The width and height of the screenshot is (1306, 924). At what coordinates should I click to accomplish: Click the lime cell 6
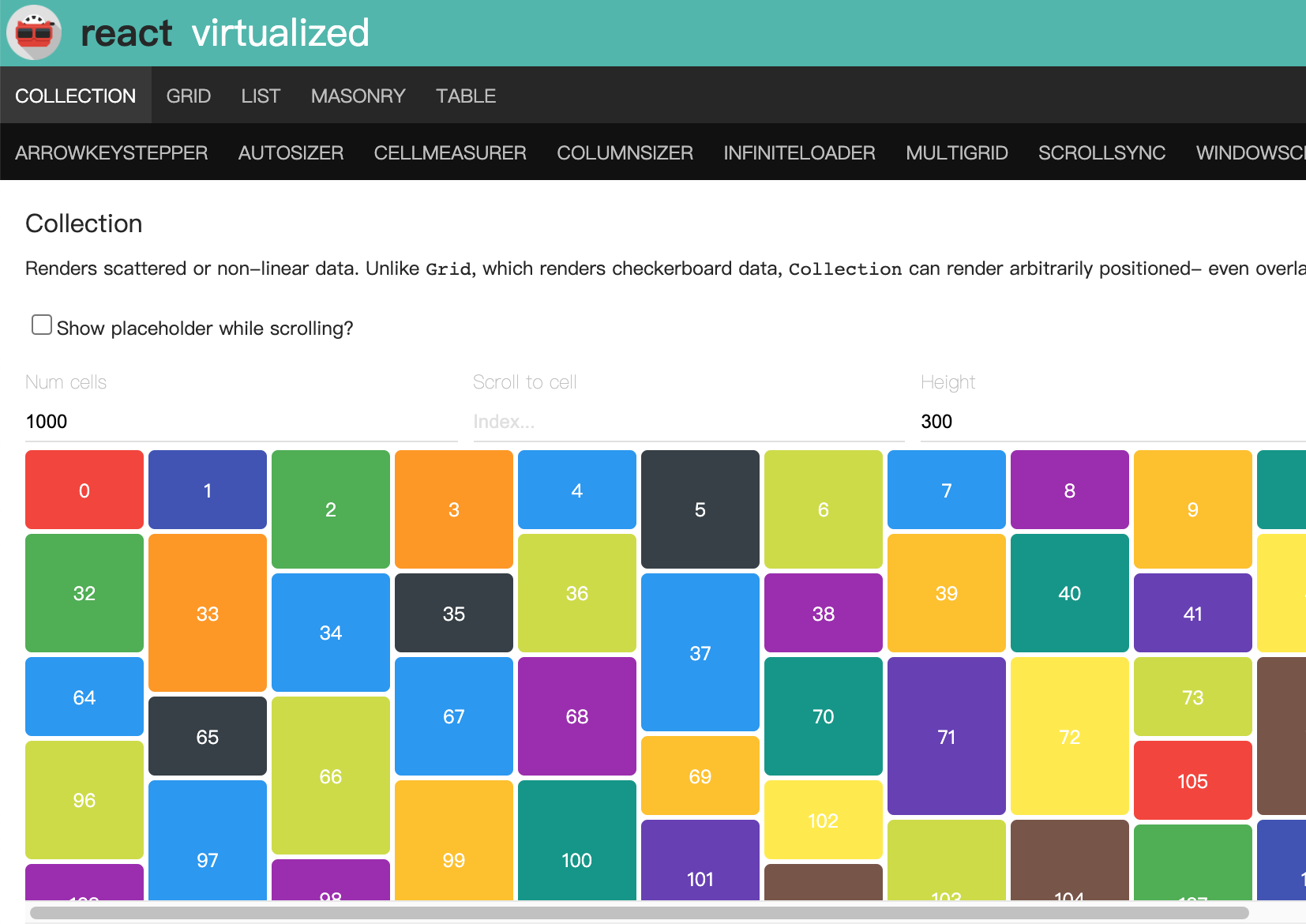tap(824, 509)
